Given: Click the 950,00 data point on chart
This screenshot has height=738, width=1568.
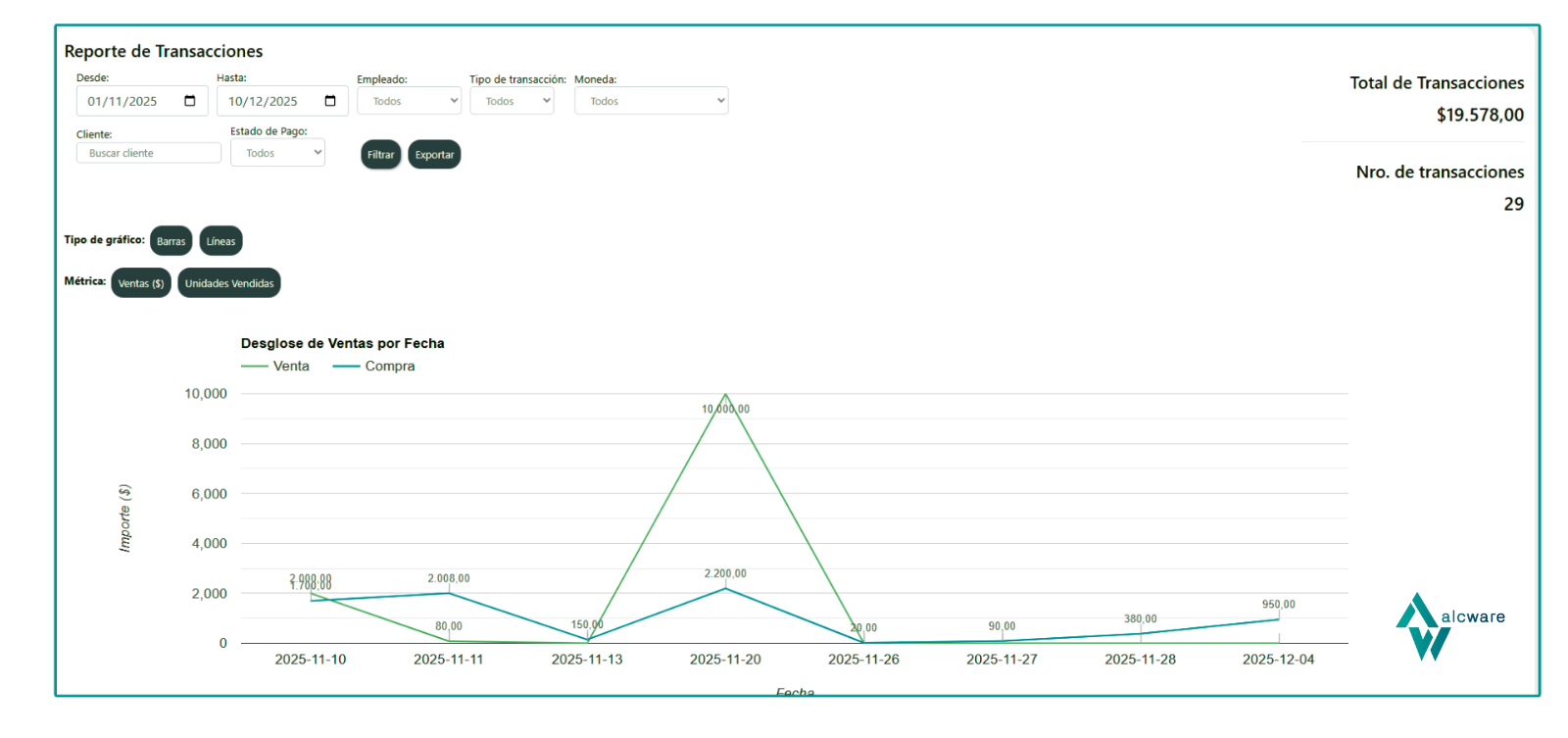Looking at the screenshot, I should coord(1278,619).
